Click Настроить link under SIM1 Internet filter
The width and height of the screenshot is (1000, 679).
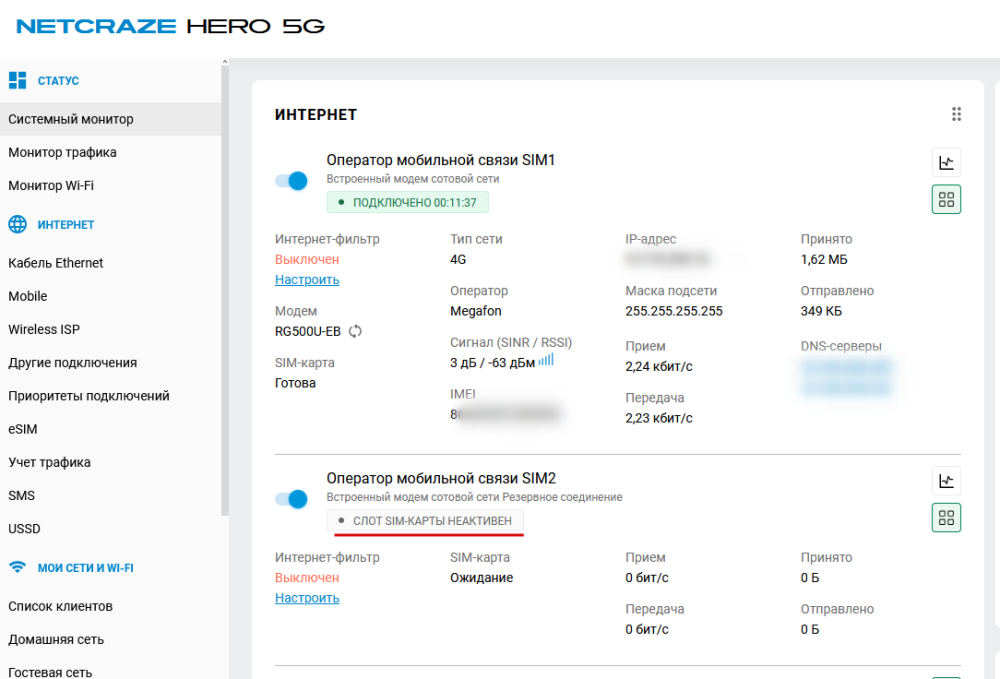tap(307, 280)
